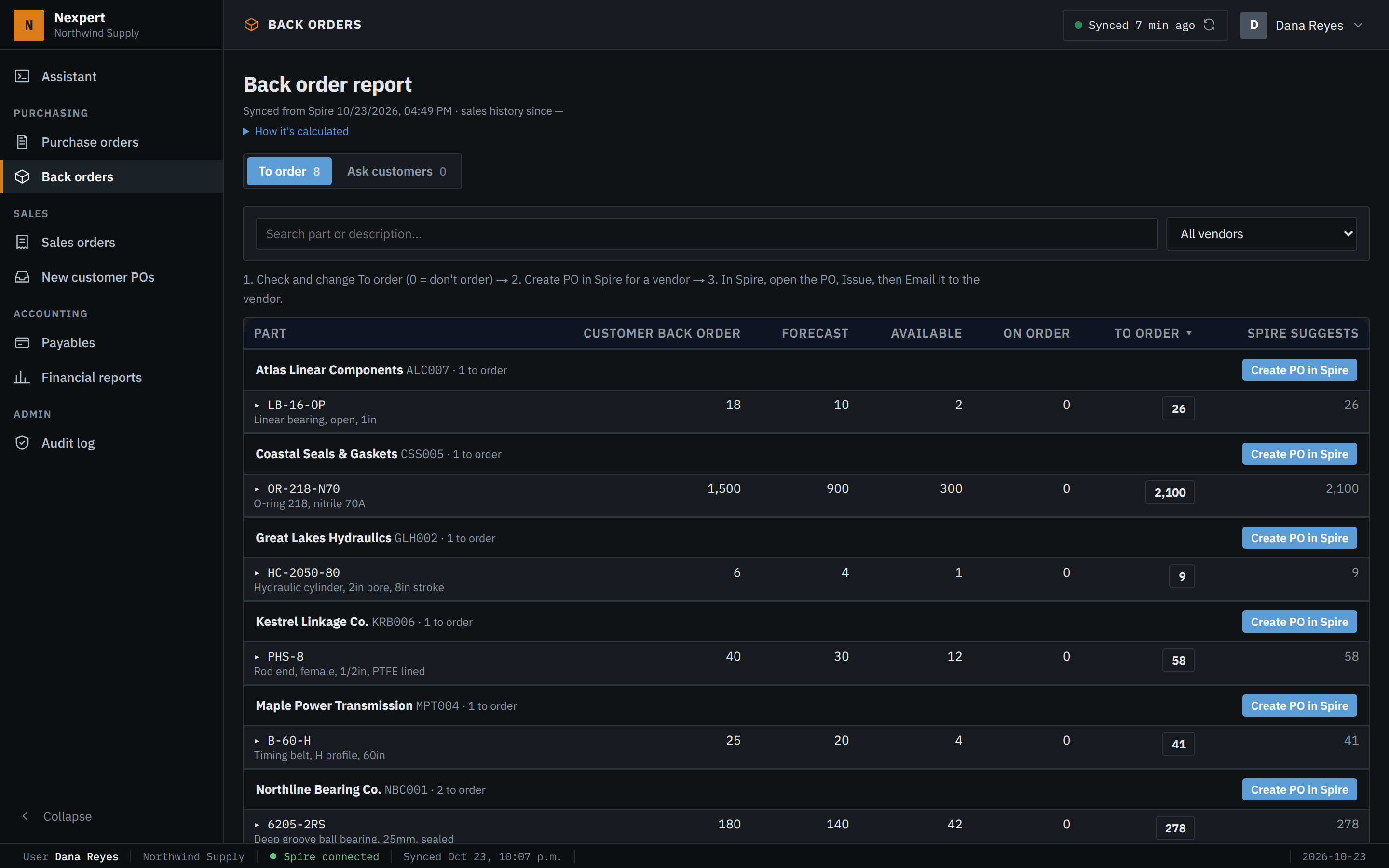Focus the Search part or description field
This screenshot has width=1389, height=868.
click(x=707, y=234)
